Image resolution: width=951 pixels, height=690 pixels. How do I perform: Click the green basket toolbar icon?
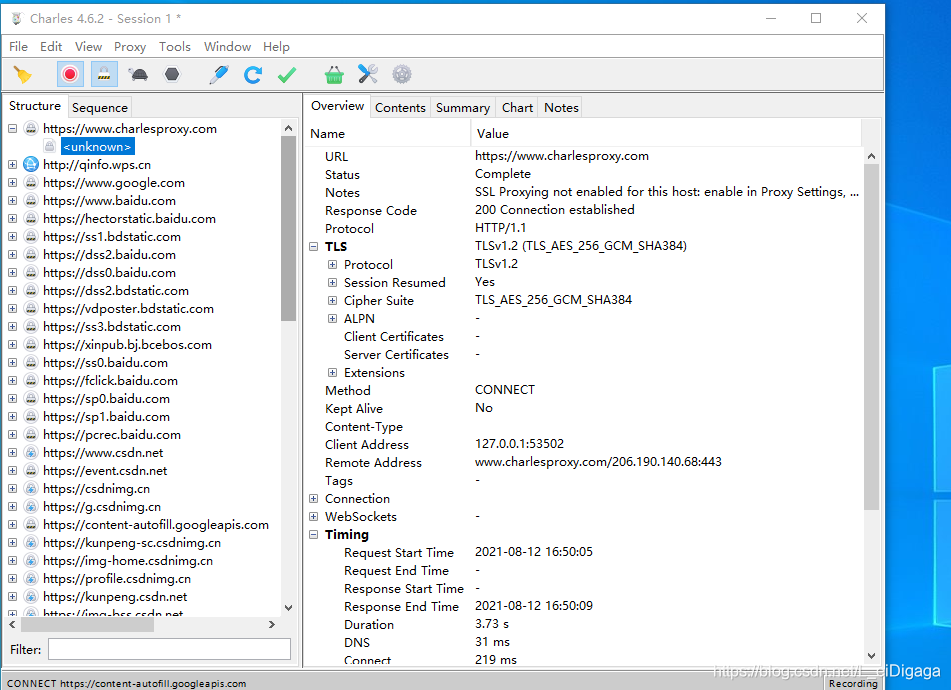[x=334, y=75]
